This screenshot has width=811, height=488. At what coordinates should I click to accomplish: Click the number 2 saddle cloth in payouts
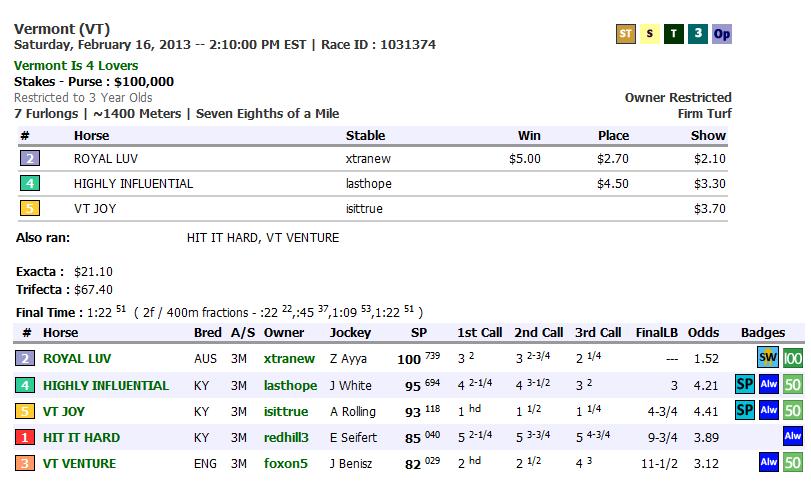[31, 158]
